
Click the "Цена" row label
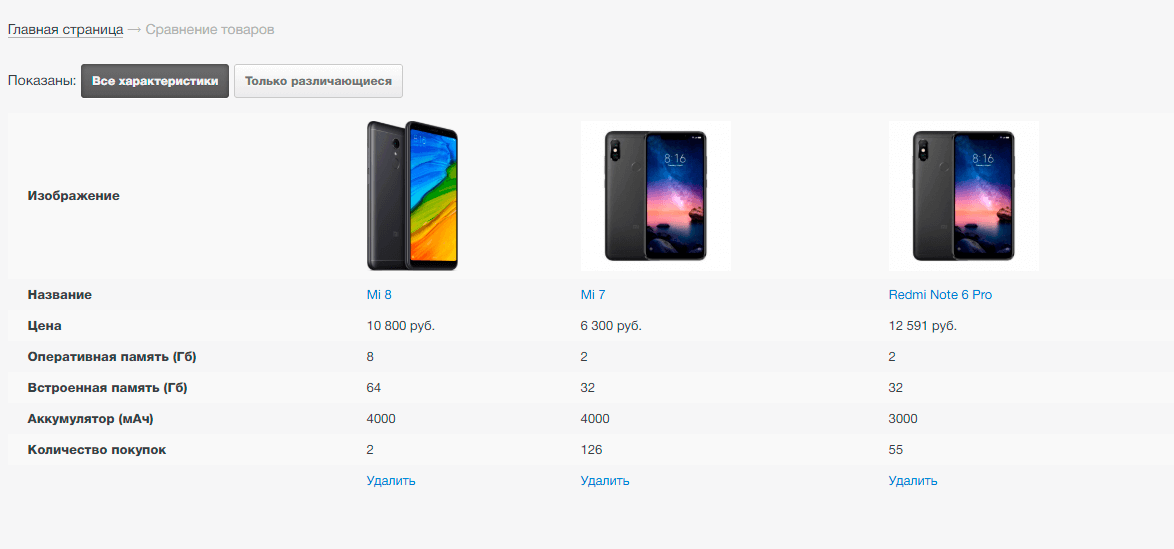pyautogui.click(x=45, y=326)
